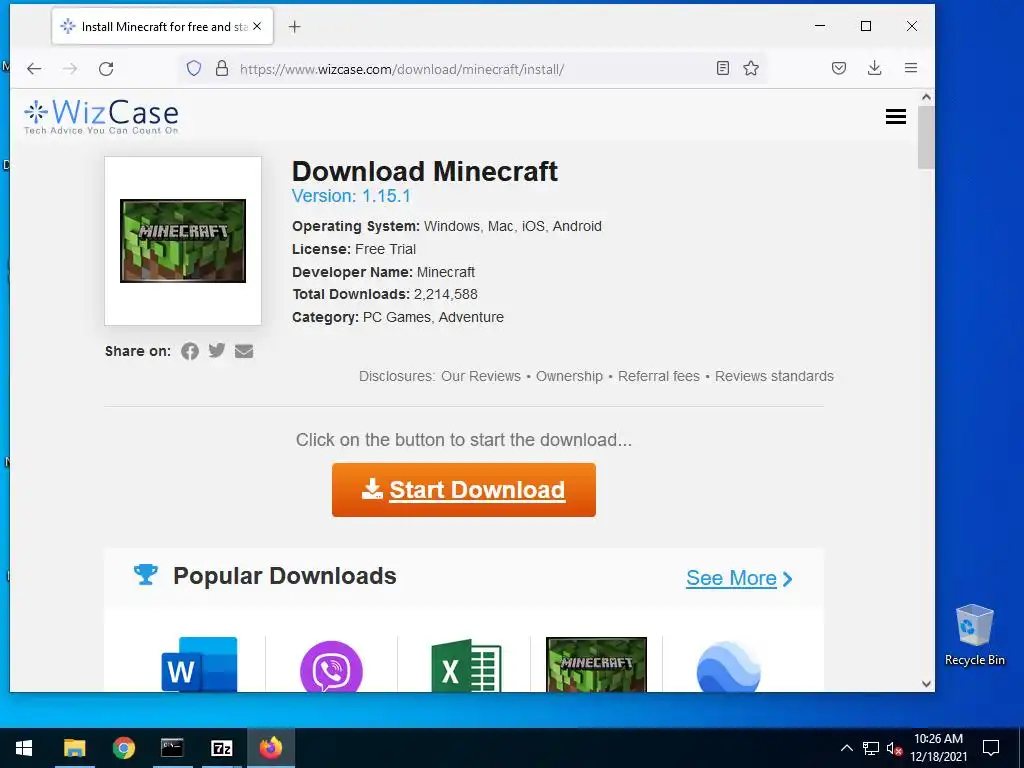
Task: Click the vertical scrollbar thumb
Action: point(926,137)
